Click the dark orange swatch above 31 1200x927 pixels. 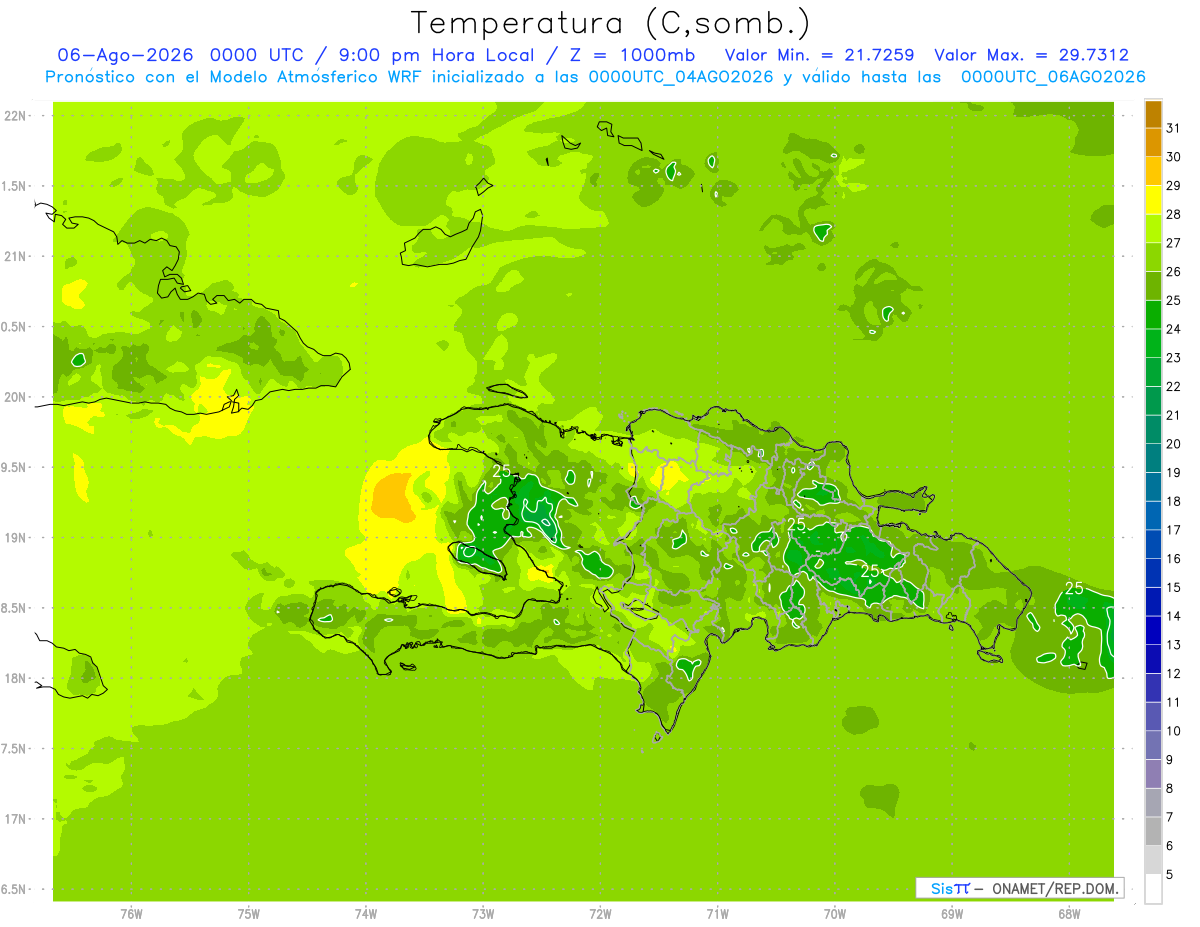1153,114
